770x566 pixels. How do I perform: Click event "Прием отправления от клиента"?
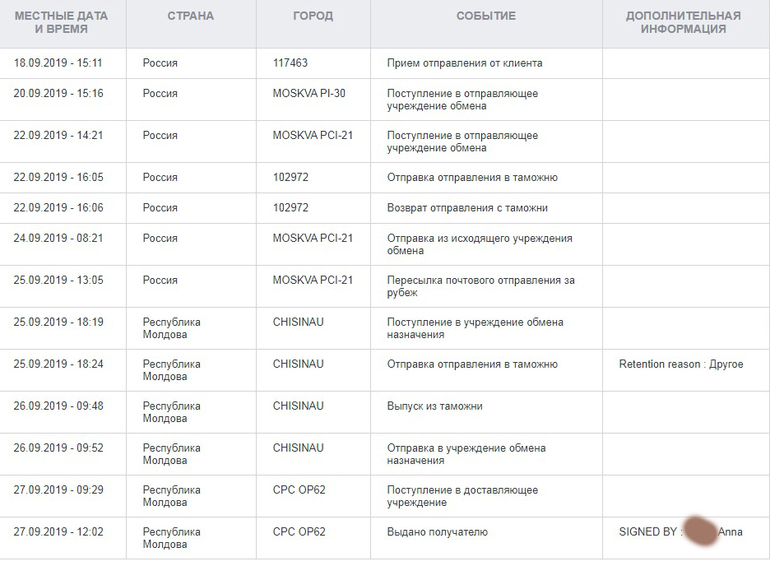[464, 63]
